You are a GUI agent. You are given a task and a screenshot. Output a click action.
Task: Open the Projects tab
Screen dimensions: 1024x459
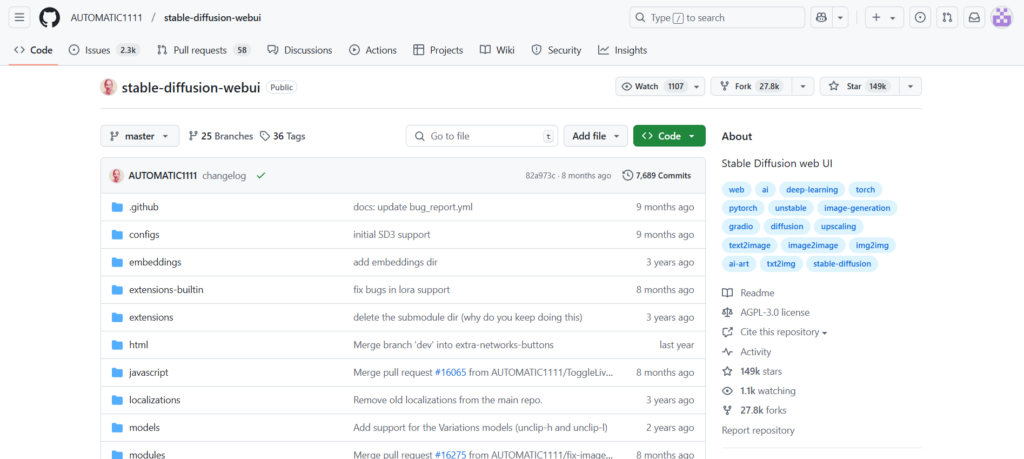pyautogui.click(x=438, y=50)
